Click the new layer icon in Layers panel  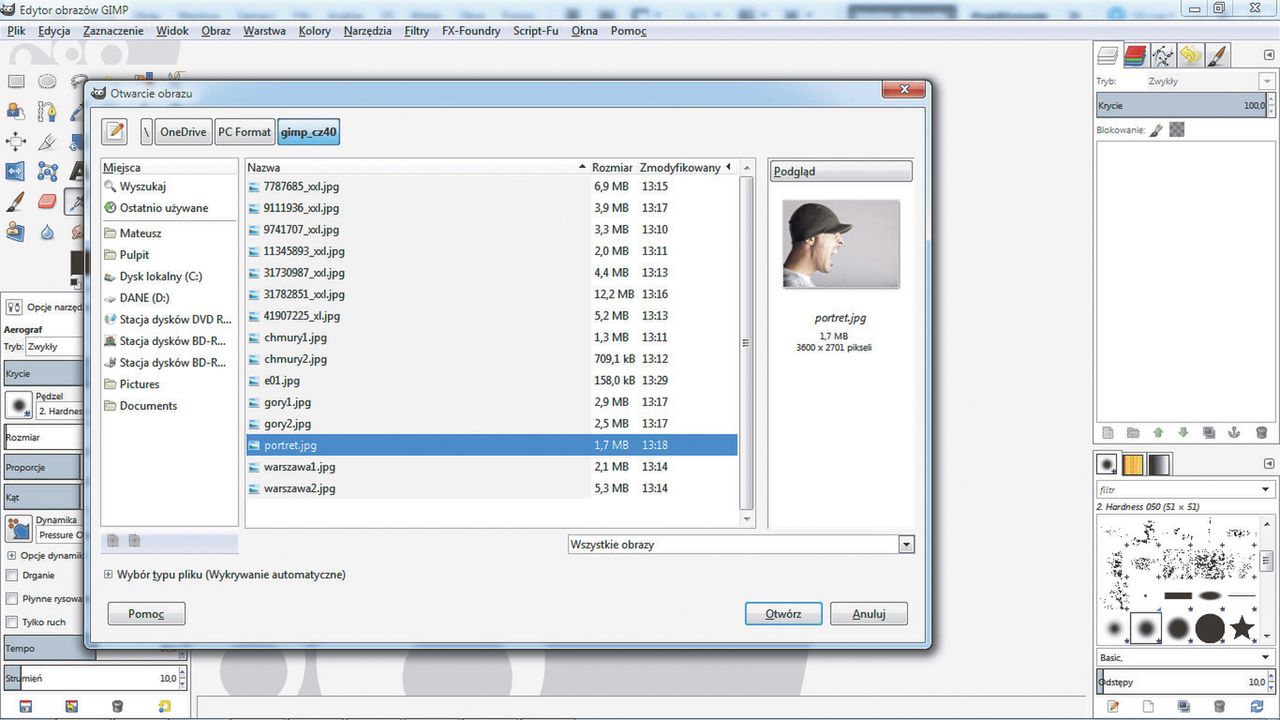(x=1107, y=433)
